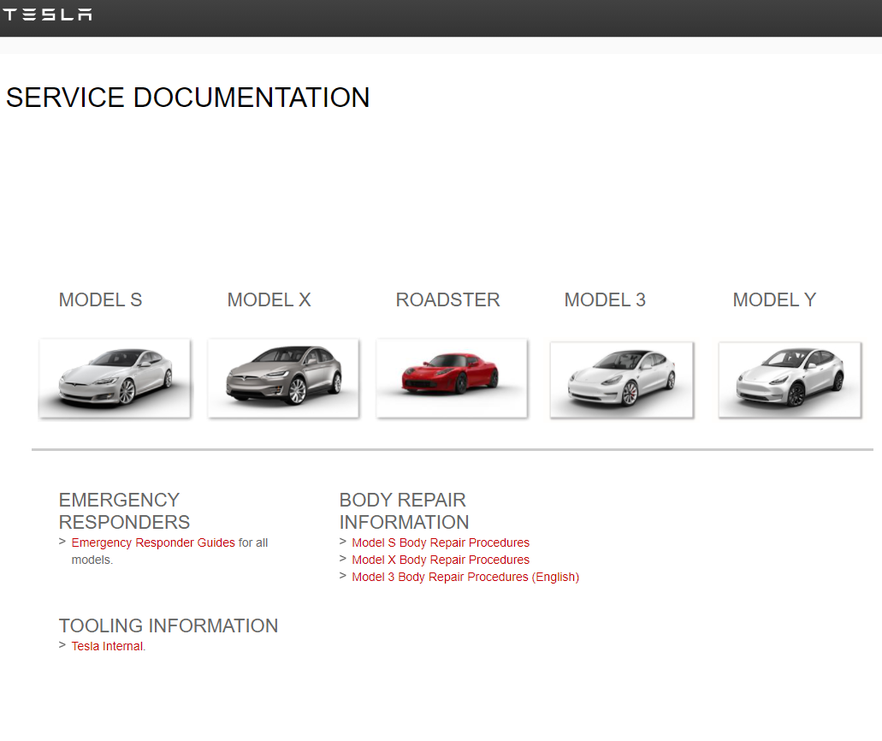Select the MODEL S heading

(x=100, y=300)
